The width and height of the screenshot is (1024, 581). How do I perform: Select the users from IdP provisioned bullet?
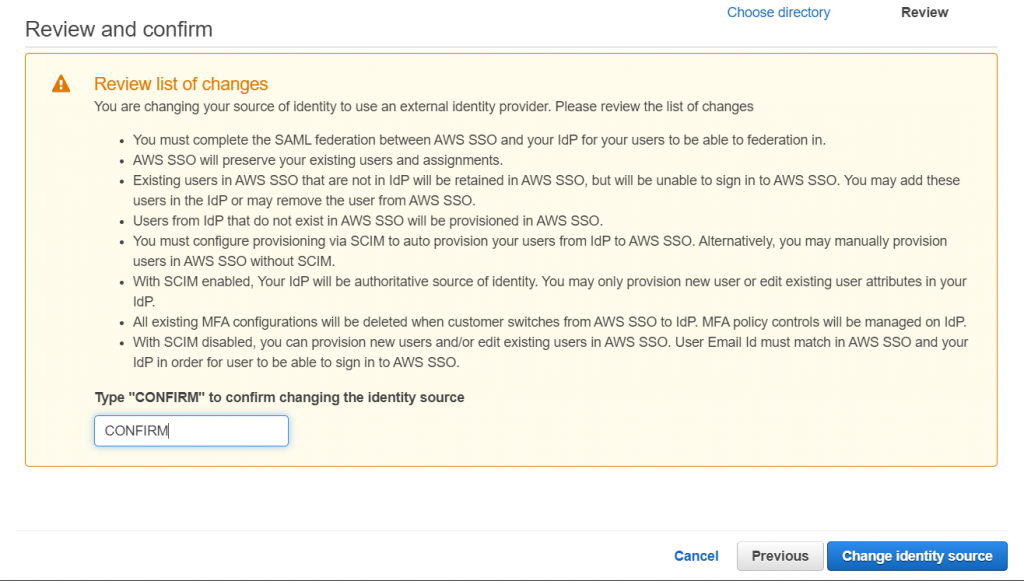(368, 221)
